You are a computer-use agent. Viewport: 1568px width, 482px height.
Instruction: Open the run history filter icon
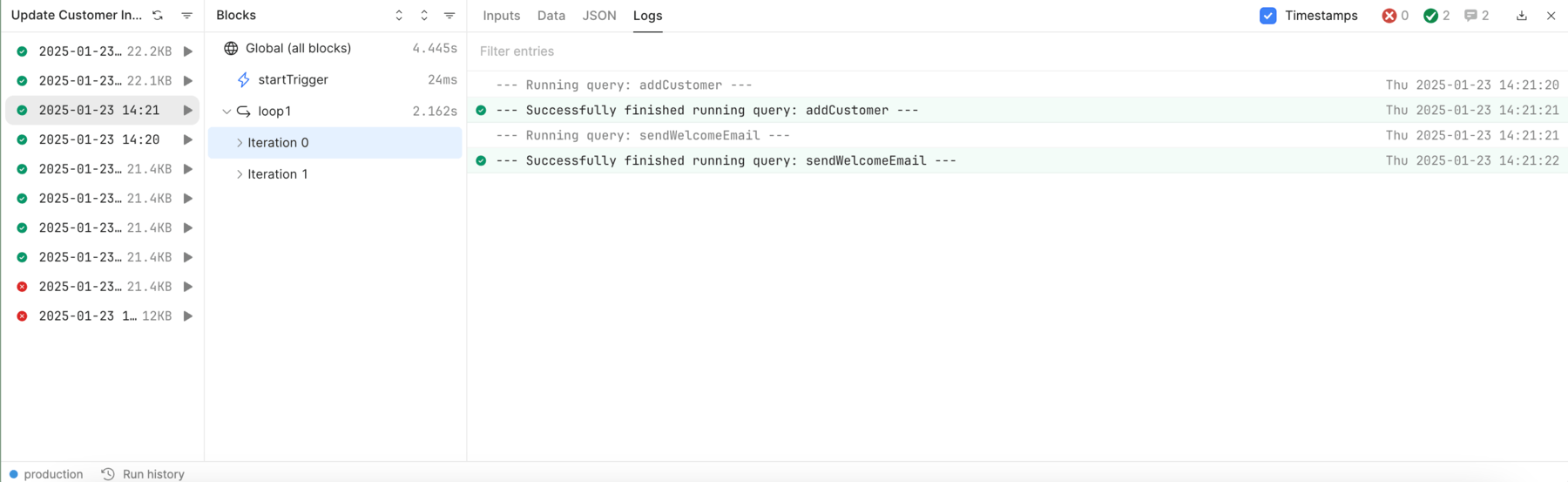[186, 16]
